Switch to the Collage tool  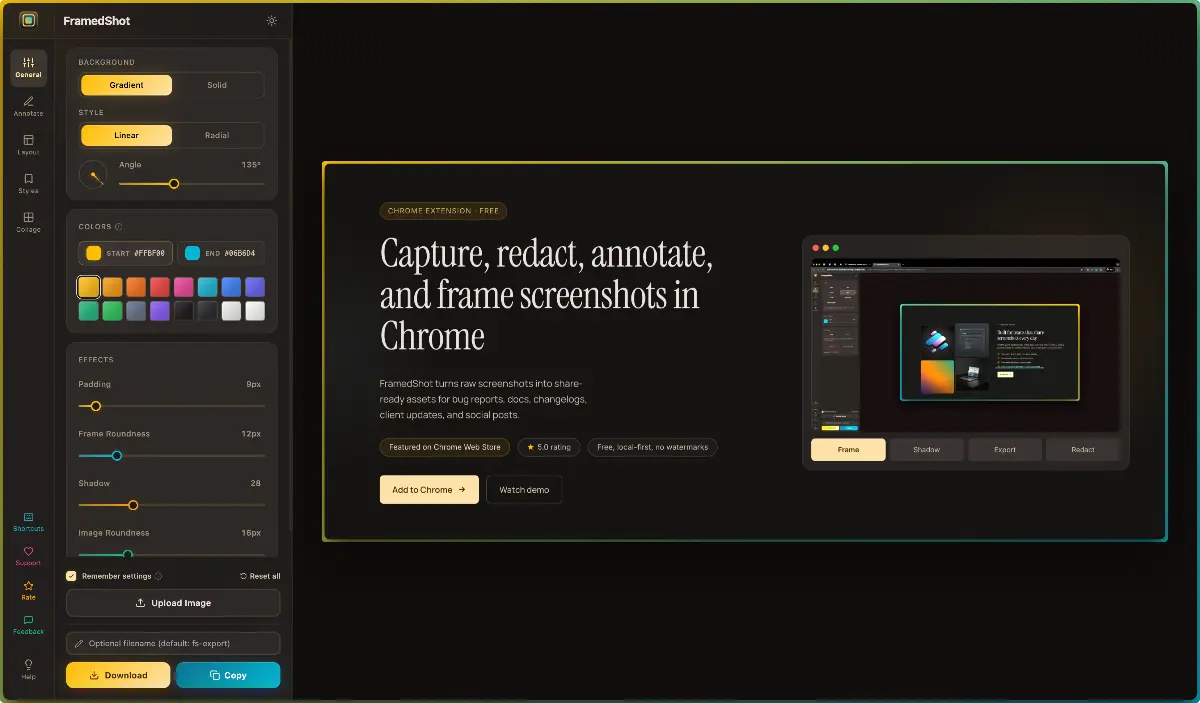coord(27,220)
